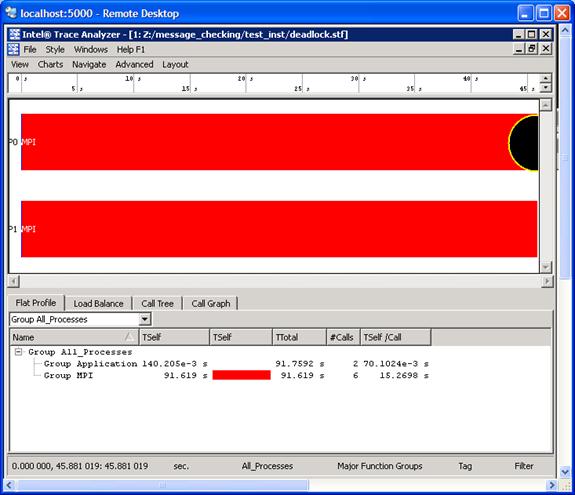Open the Layout menu
Screen dimensions: 575x495
[x=175, y=65]
